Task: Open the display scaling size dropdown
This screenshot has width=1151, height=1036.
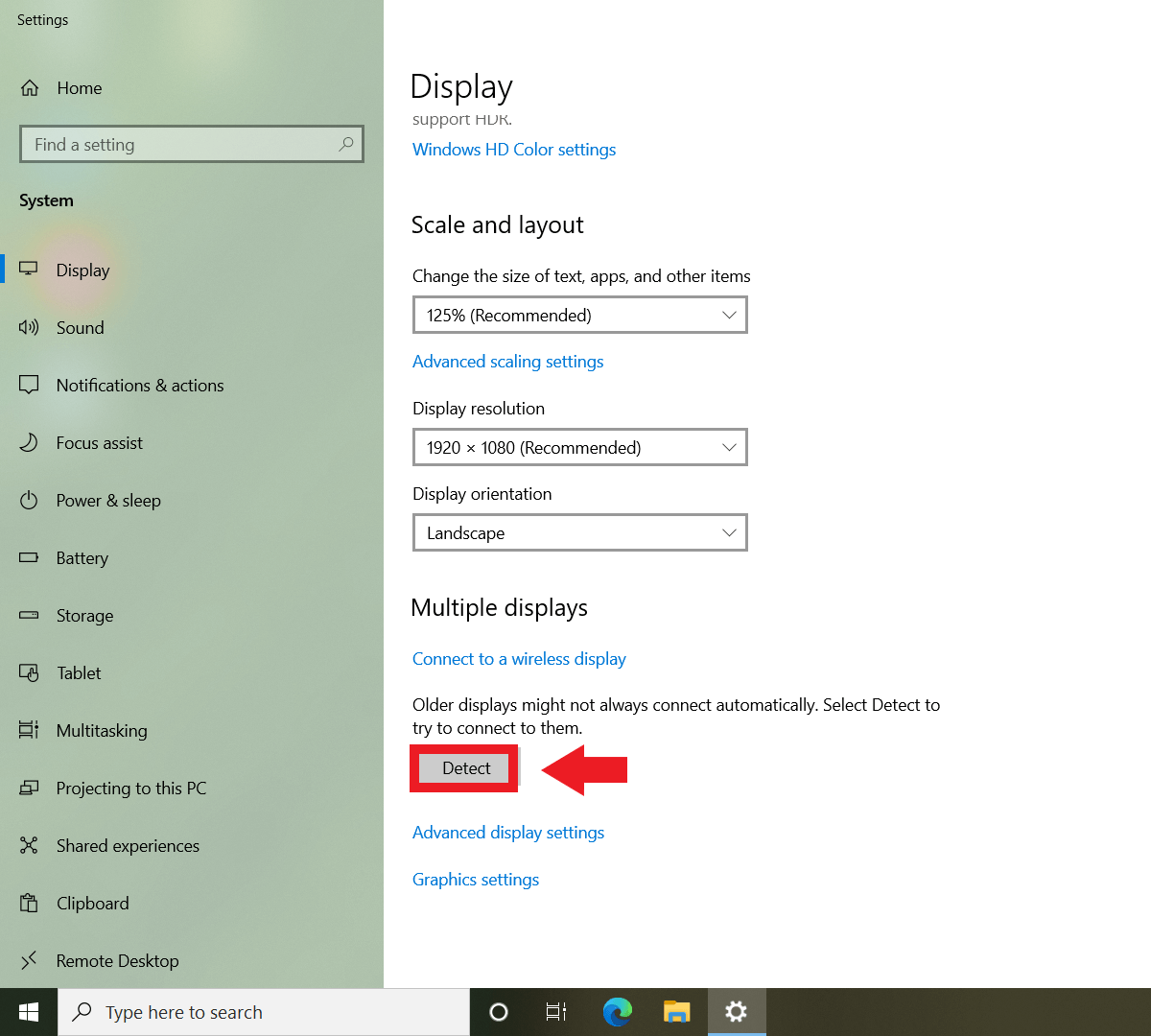Action: coord(579,315)
